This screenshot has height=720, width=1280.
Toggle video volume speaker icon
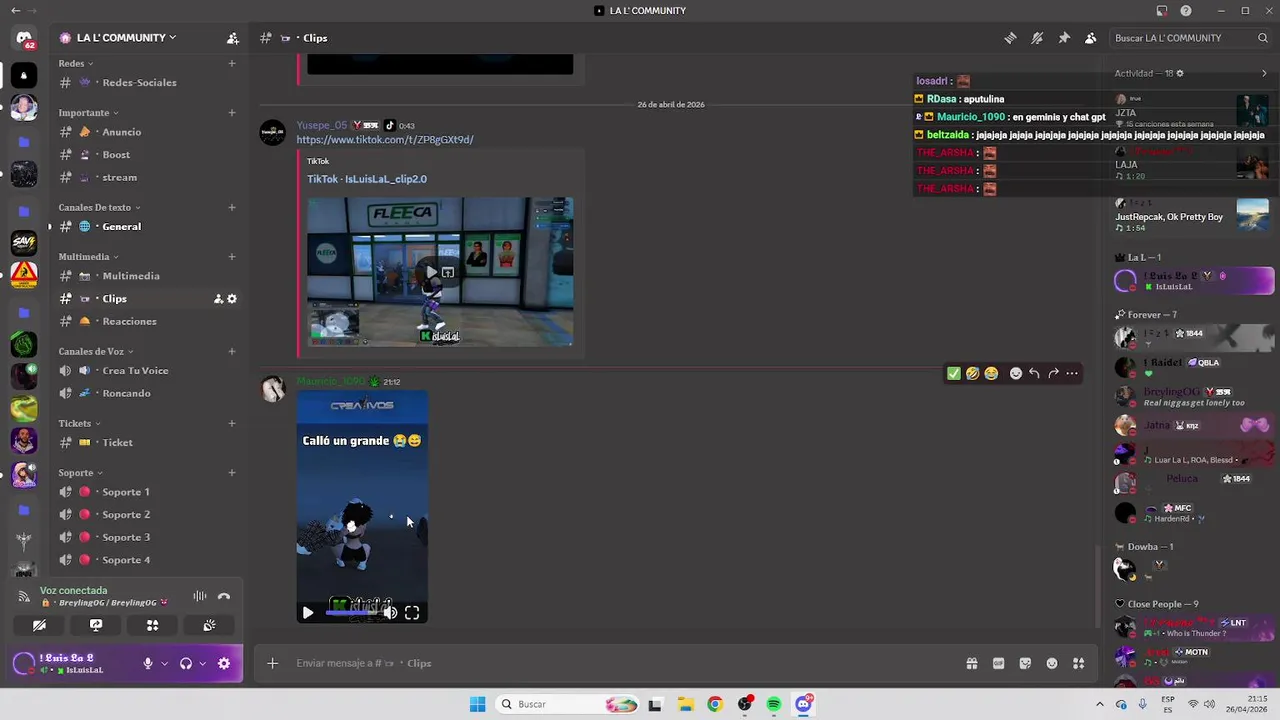click(x=390, y=613)
